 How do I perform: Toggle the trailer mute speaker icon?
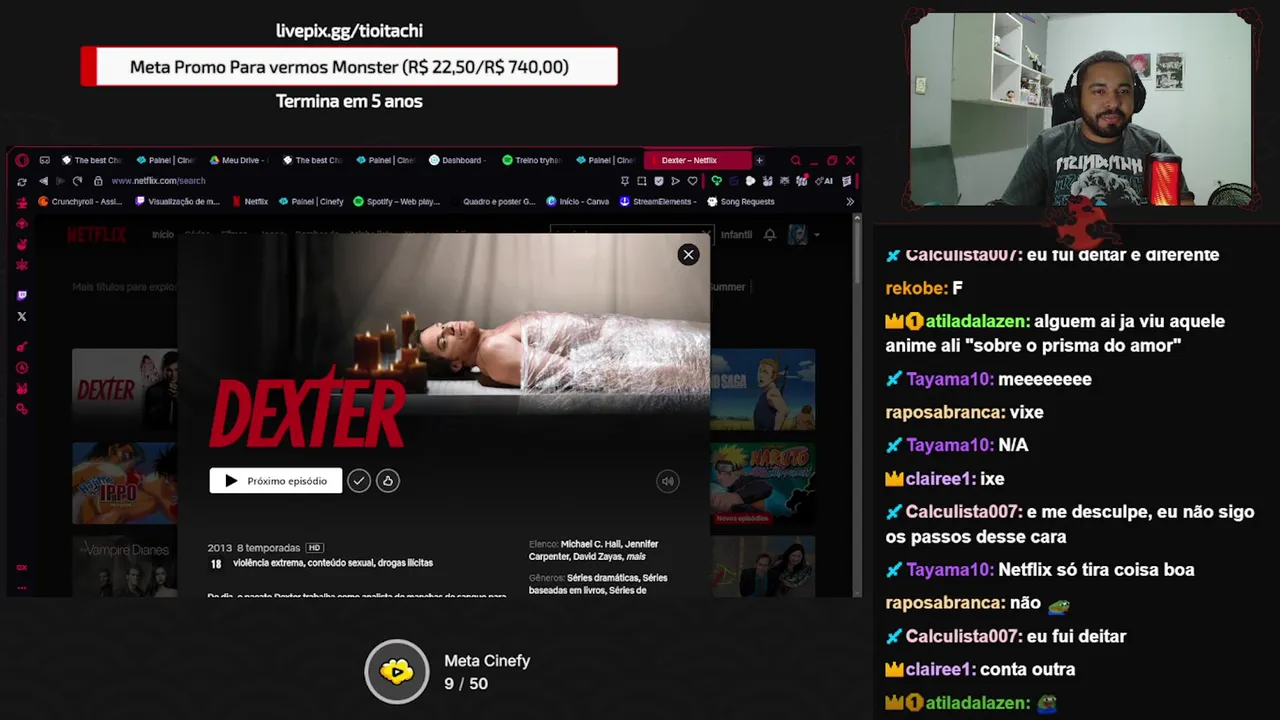pyautogui.click(x=668, y=481)
